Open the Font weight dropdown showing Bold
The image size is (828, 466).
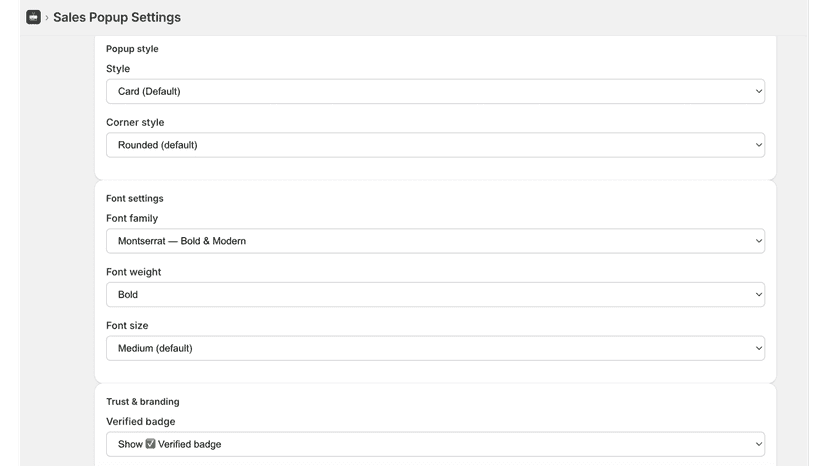[x=435, y=294]
